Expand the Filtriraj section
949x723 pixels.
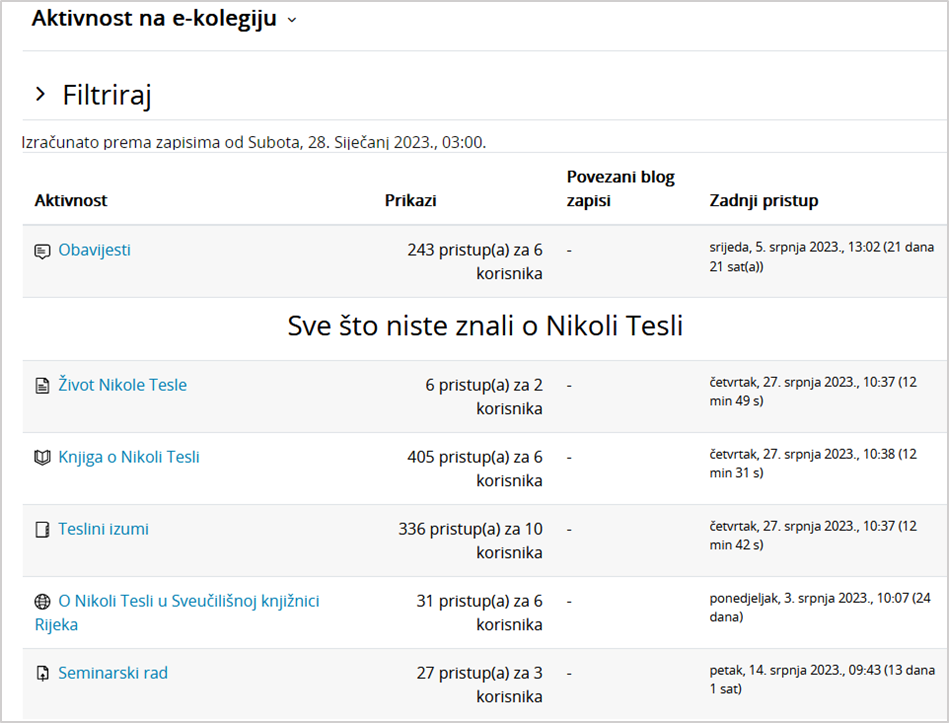point(41,95)
